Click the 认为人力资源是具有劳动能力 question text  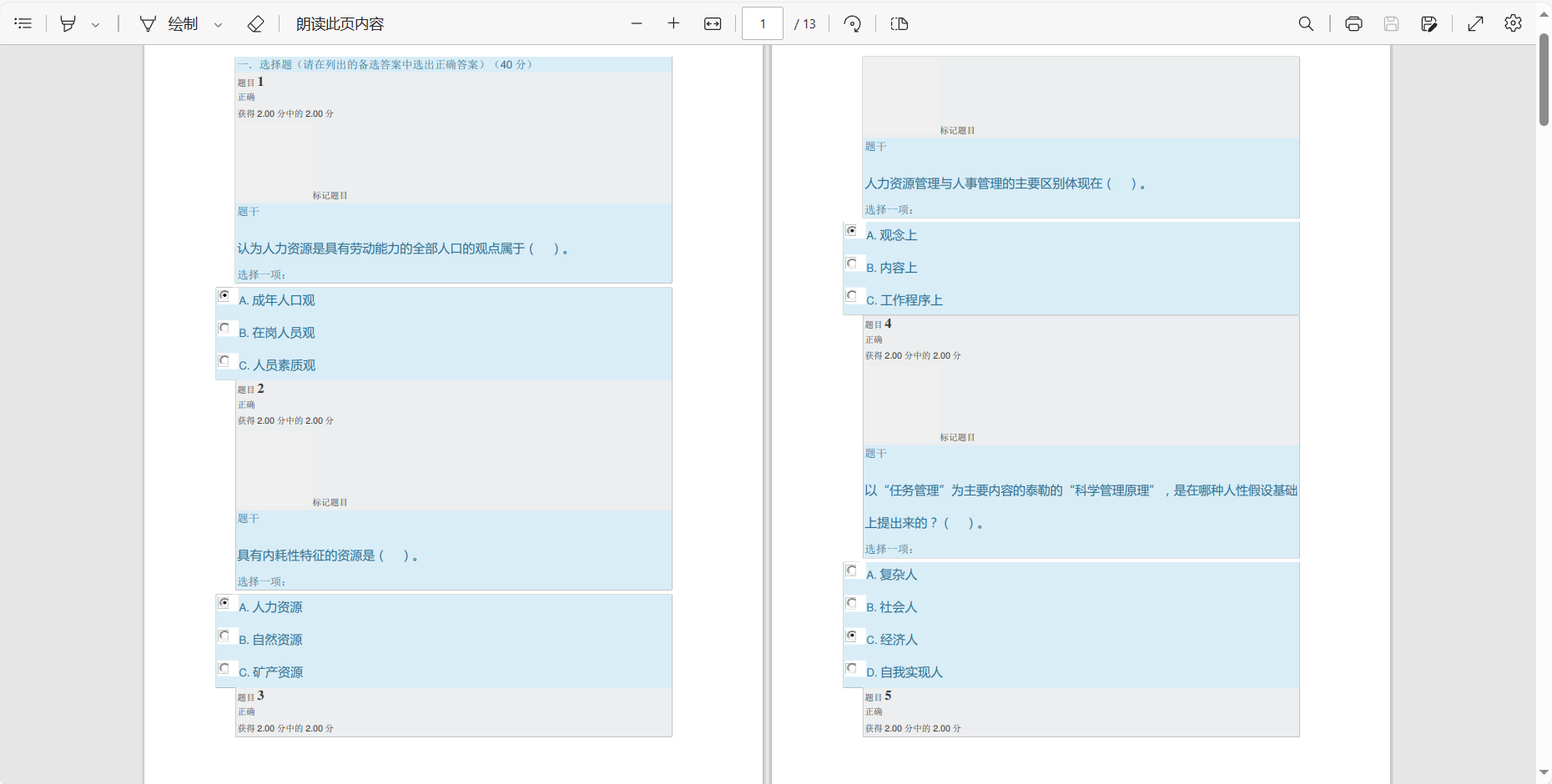pos(403,249)
